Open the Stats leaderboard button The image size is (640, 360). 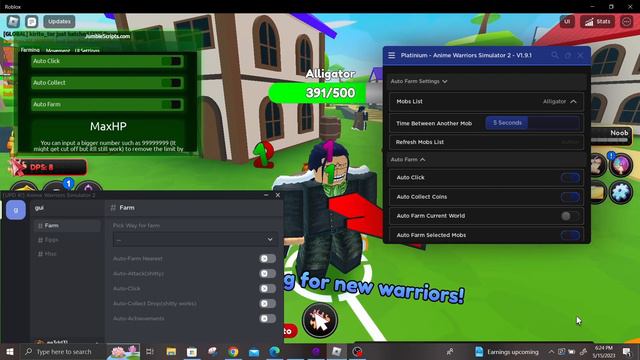[598, 21]
